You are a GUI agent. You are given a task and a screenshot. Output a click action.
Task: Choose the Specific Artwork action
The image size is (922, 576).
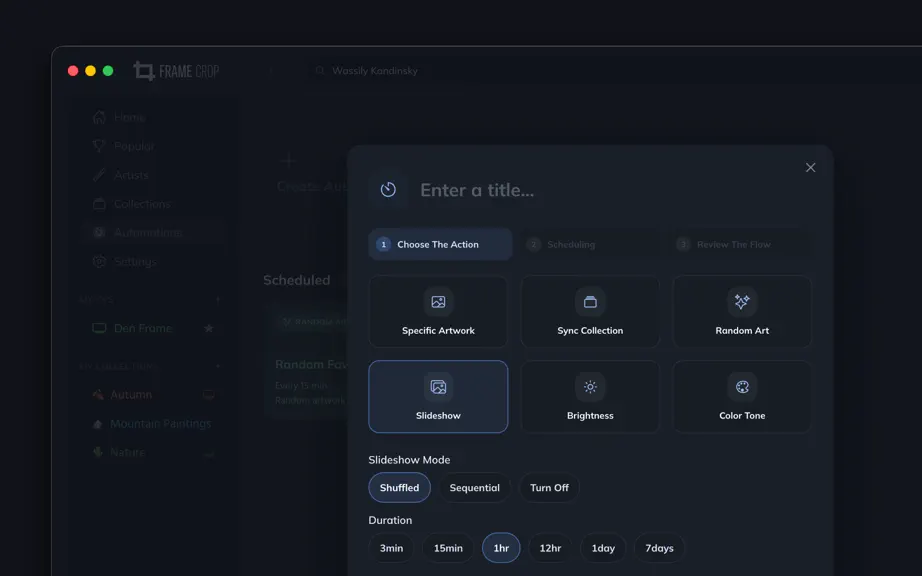(x=438, y=312)
